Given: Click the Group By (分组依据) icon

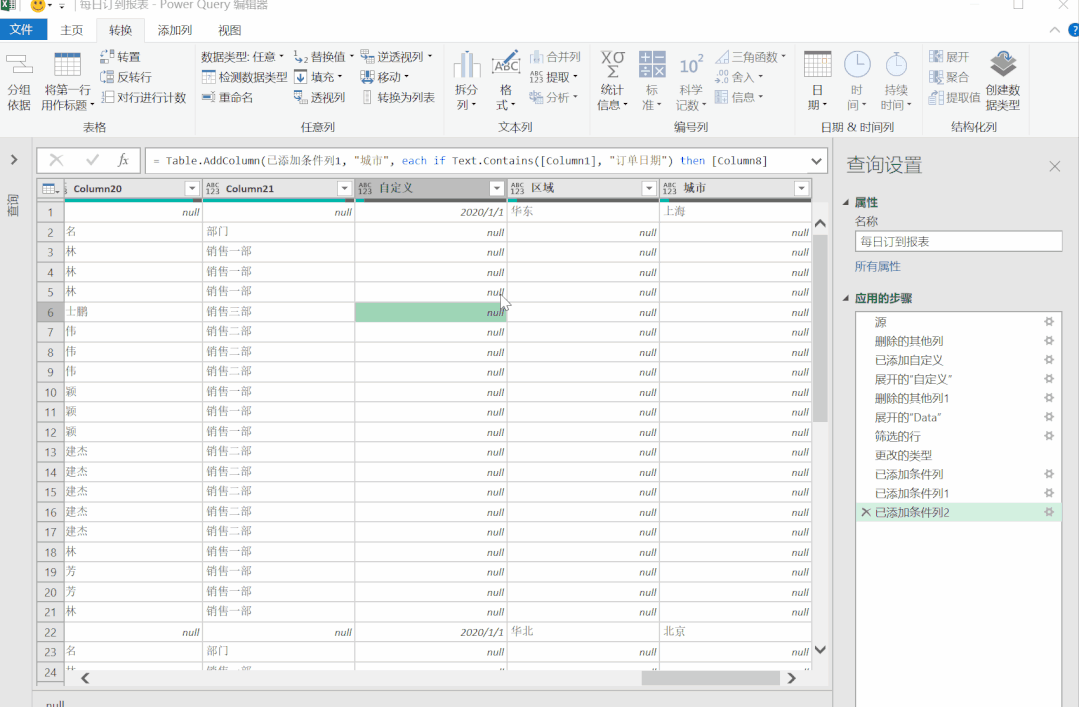Looking at the screenshot, I should [19, 64].
